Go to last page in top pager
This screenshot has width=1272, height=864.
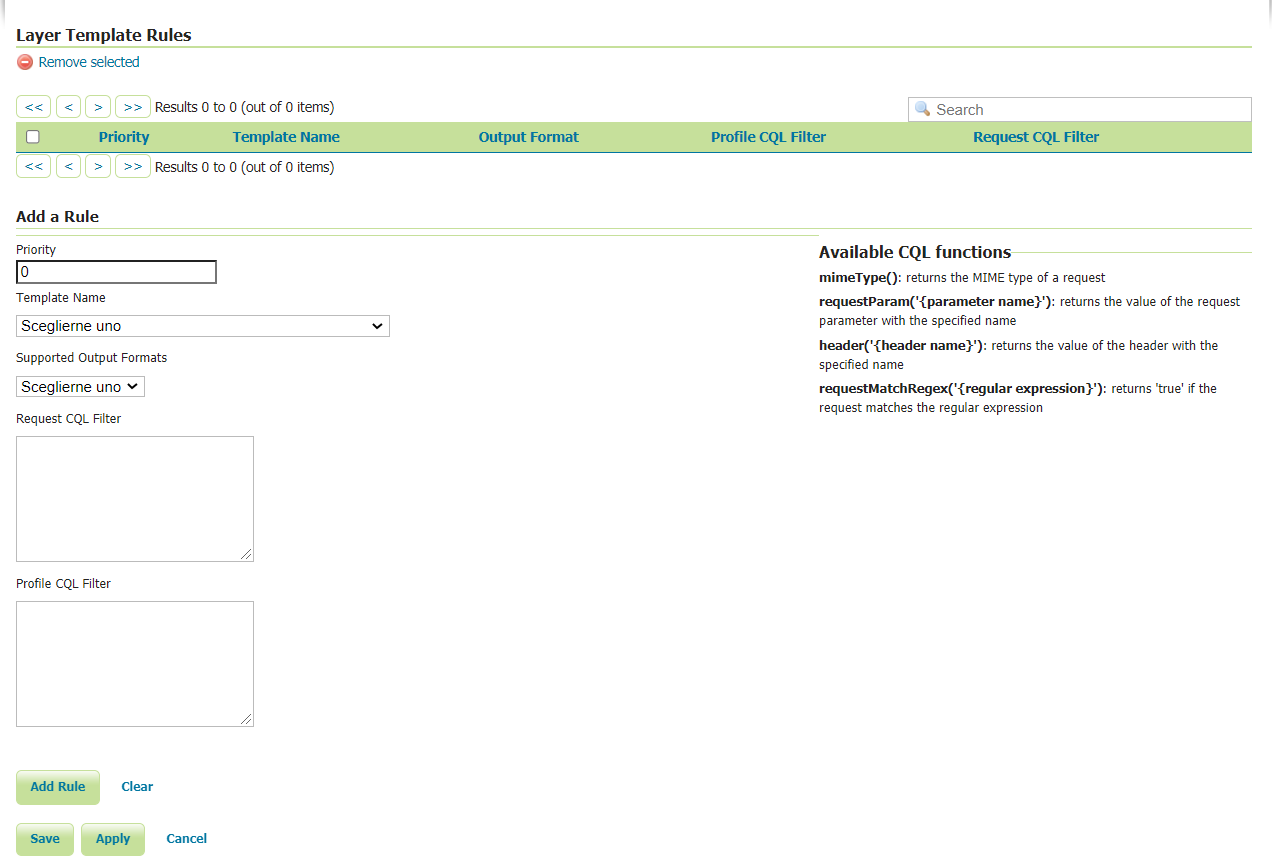click(132, 107)
